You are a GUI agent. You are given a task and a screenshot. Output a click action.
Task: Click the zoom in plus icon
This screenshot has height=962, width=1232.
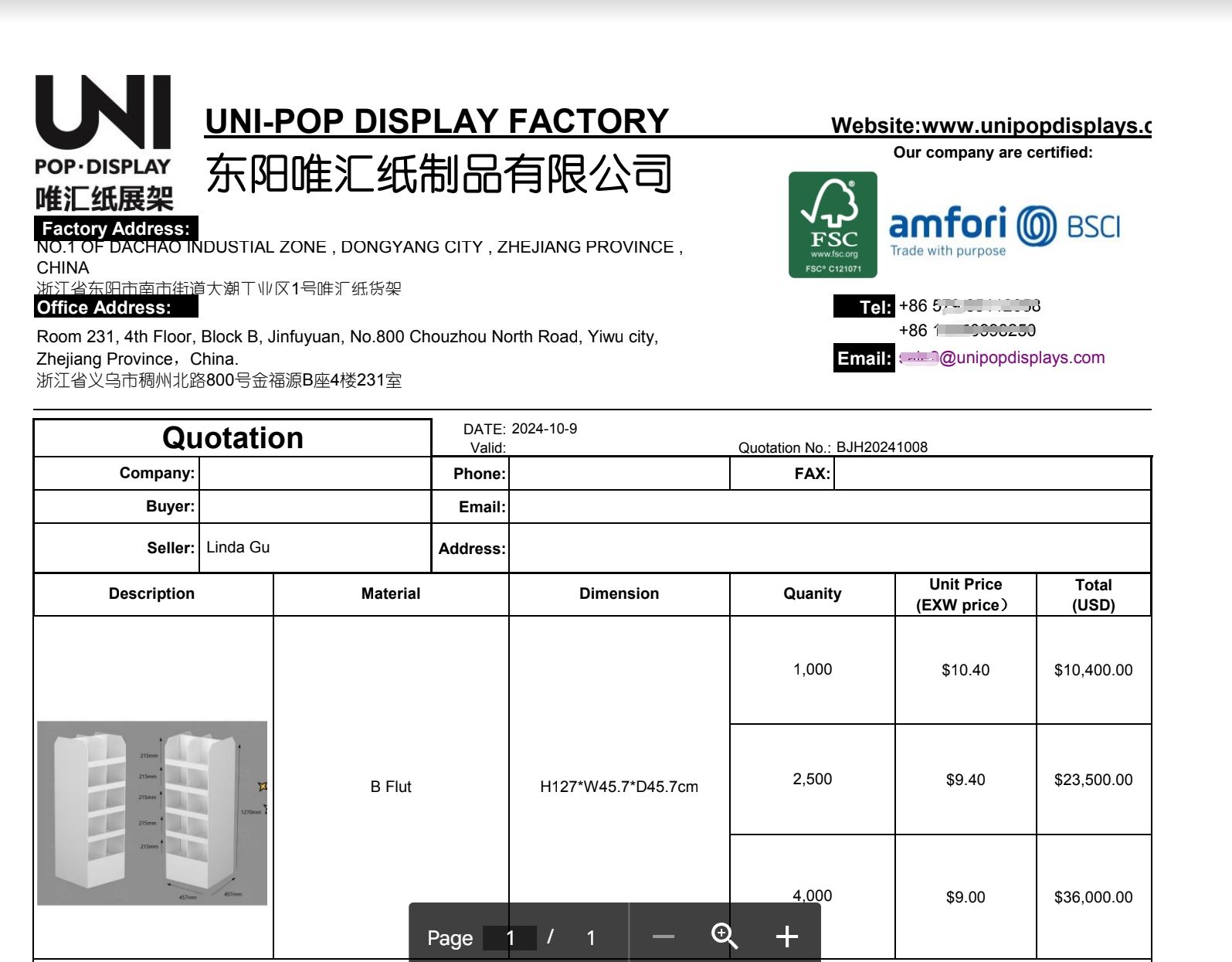click(786, 937)
